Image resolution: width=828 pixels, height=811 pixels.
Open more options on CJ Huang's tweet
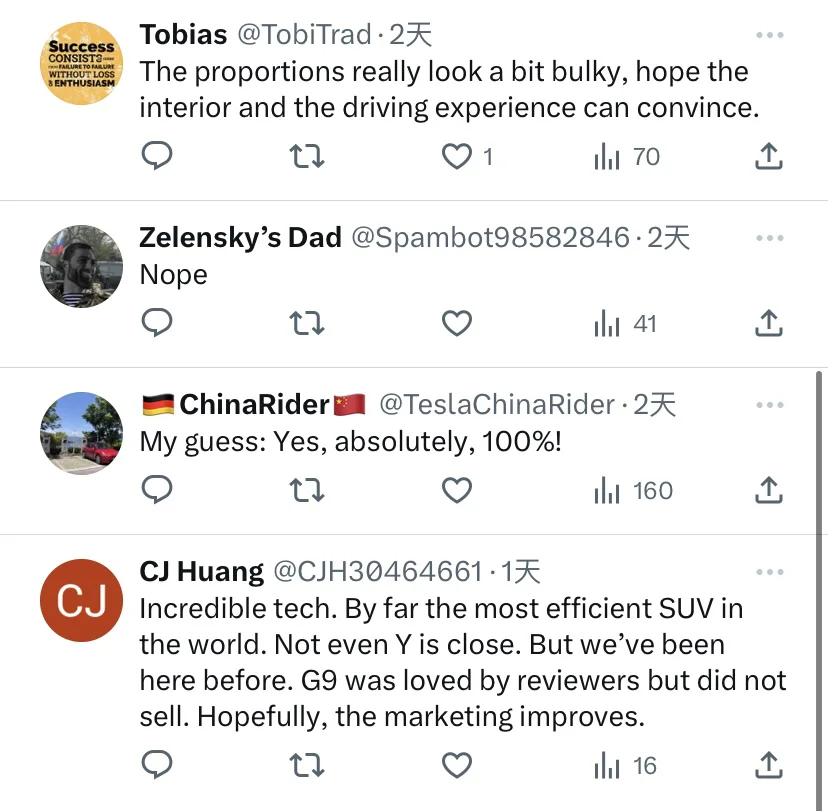[x=769, y=572]
